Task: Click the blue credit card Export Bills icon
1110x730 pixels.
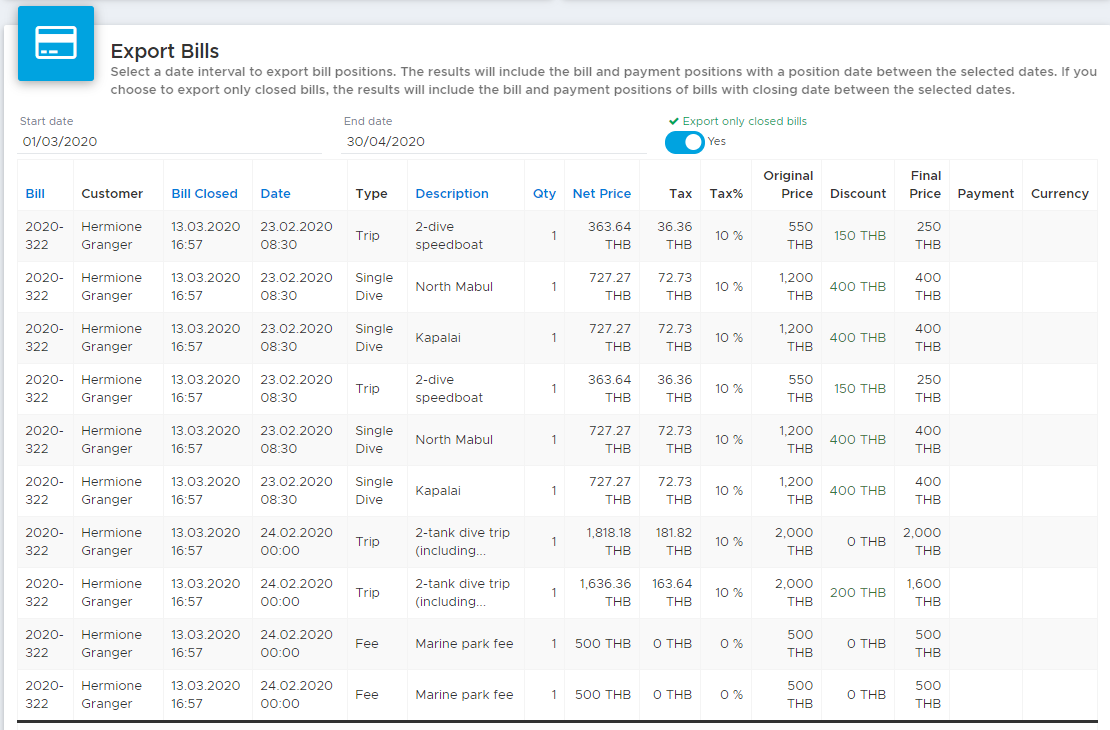Action: tap(56, 43)
